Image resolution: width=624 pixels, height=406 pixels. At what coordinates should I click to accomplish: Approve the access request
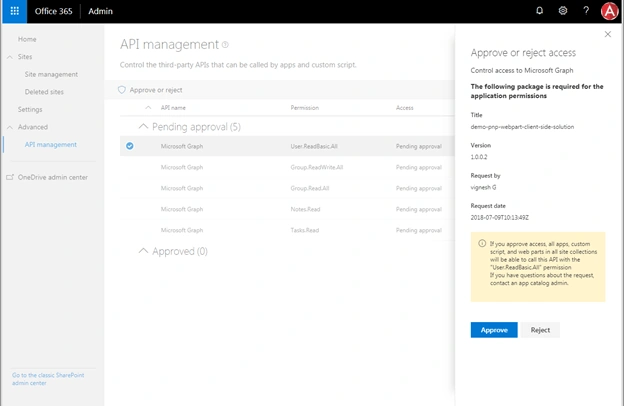(x=494, y=330)
